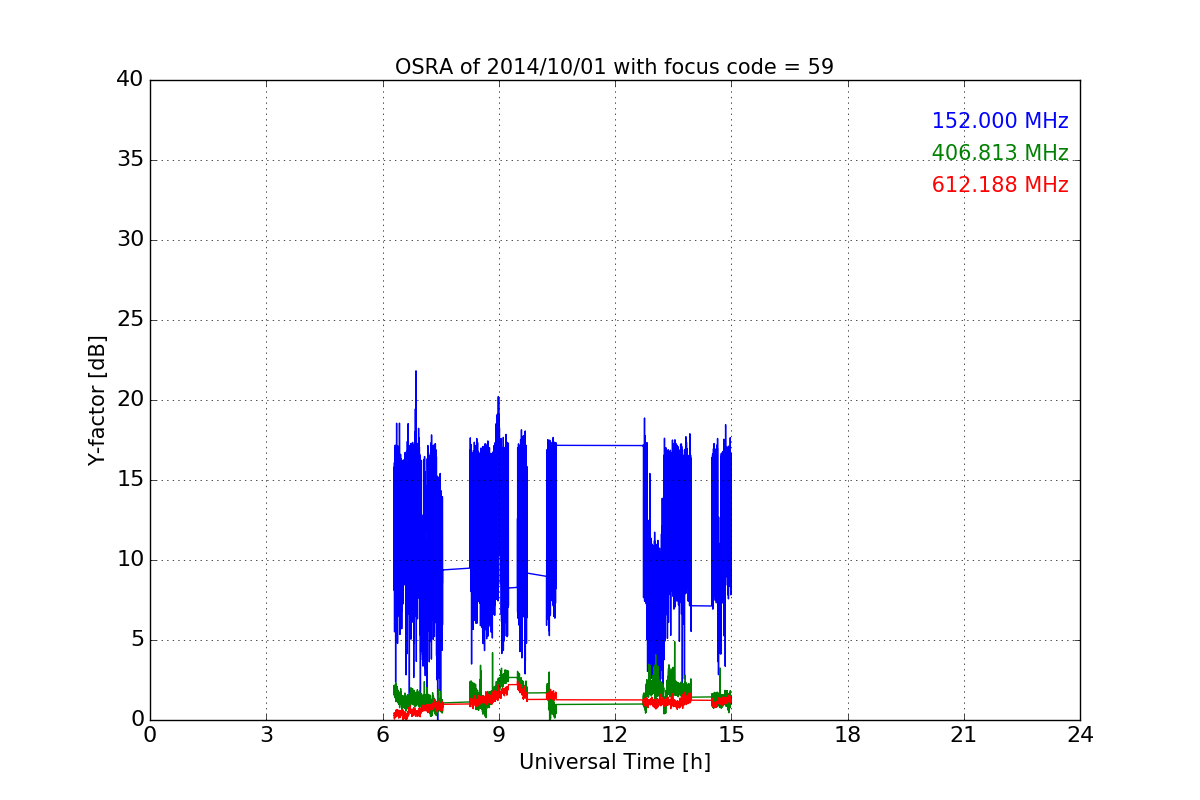
Task: Click the y-axis tick label 5
Action: click(x=136, y=640)
